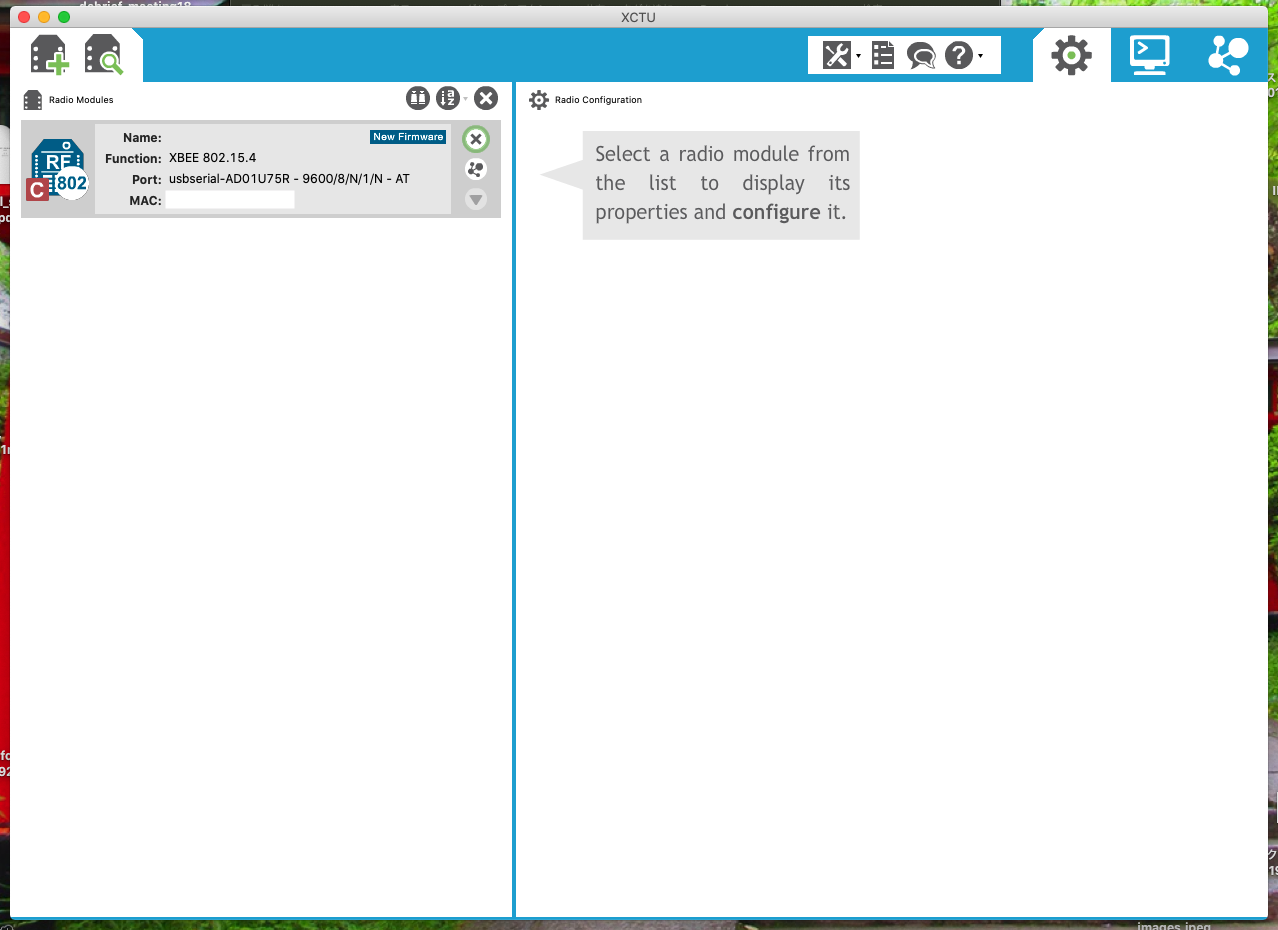Click the New Firmware badge
This screenshot has height=930, width=1278.
coord(408,137)
